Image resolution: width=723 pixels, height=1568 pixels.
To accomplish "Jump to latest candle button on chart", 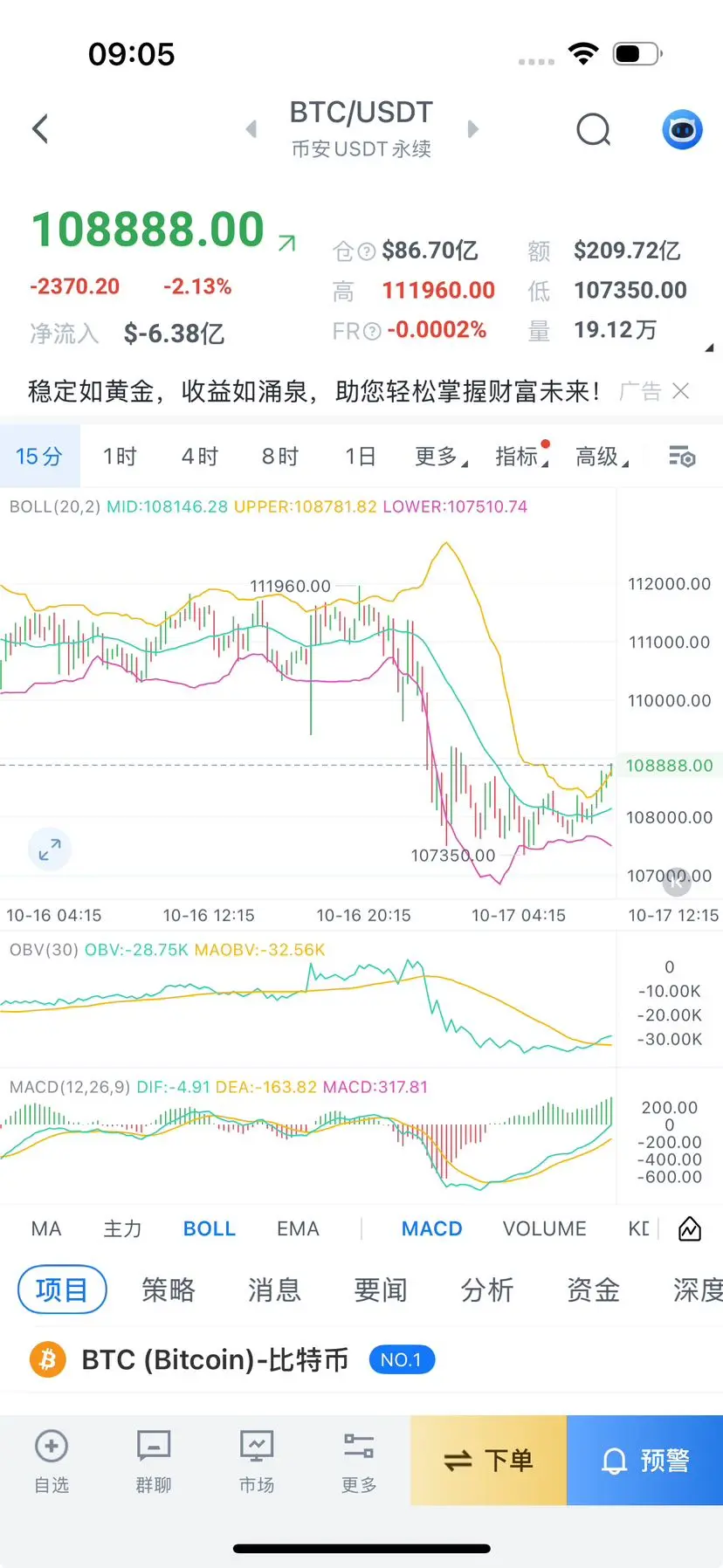I will tap(677, 883).
